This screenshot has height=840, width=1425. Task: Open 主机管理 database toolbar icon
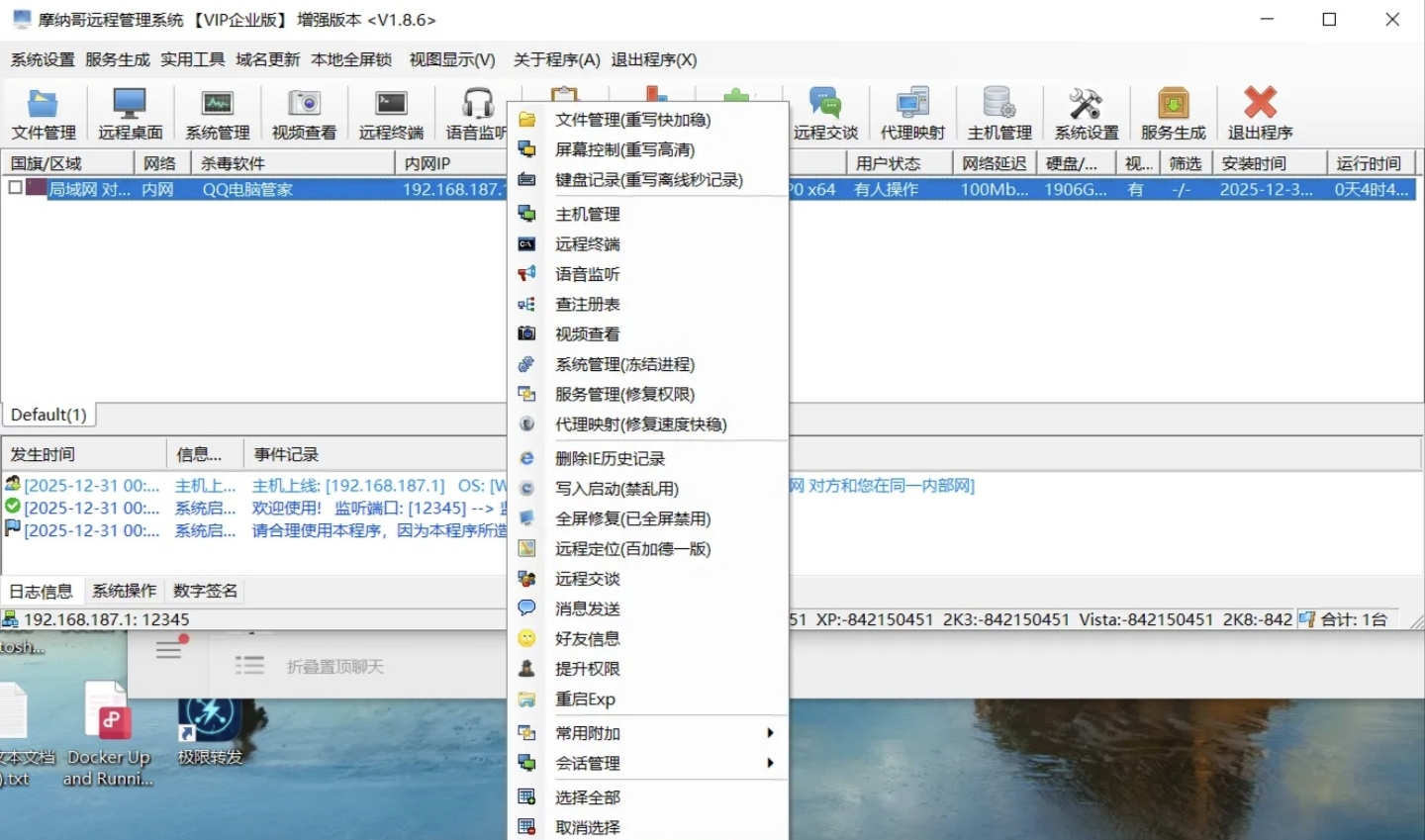point(997,111)
